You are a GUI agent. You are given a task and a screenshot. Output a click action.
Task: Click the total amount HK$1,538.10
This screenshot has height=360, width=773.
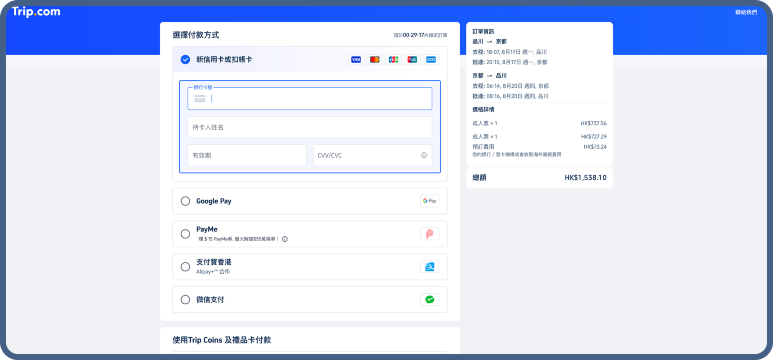(585, 178)
